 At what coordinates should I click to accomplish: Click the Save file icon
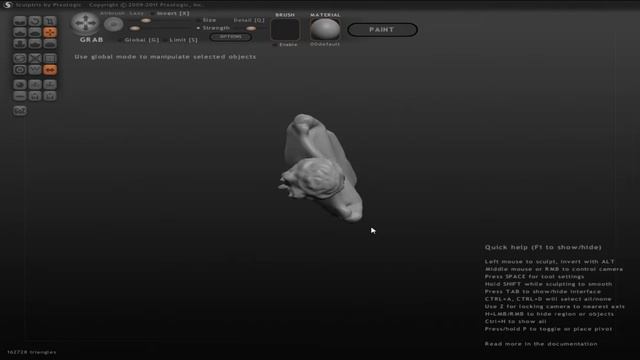pyautogui.click(x=50, y=96)
